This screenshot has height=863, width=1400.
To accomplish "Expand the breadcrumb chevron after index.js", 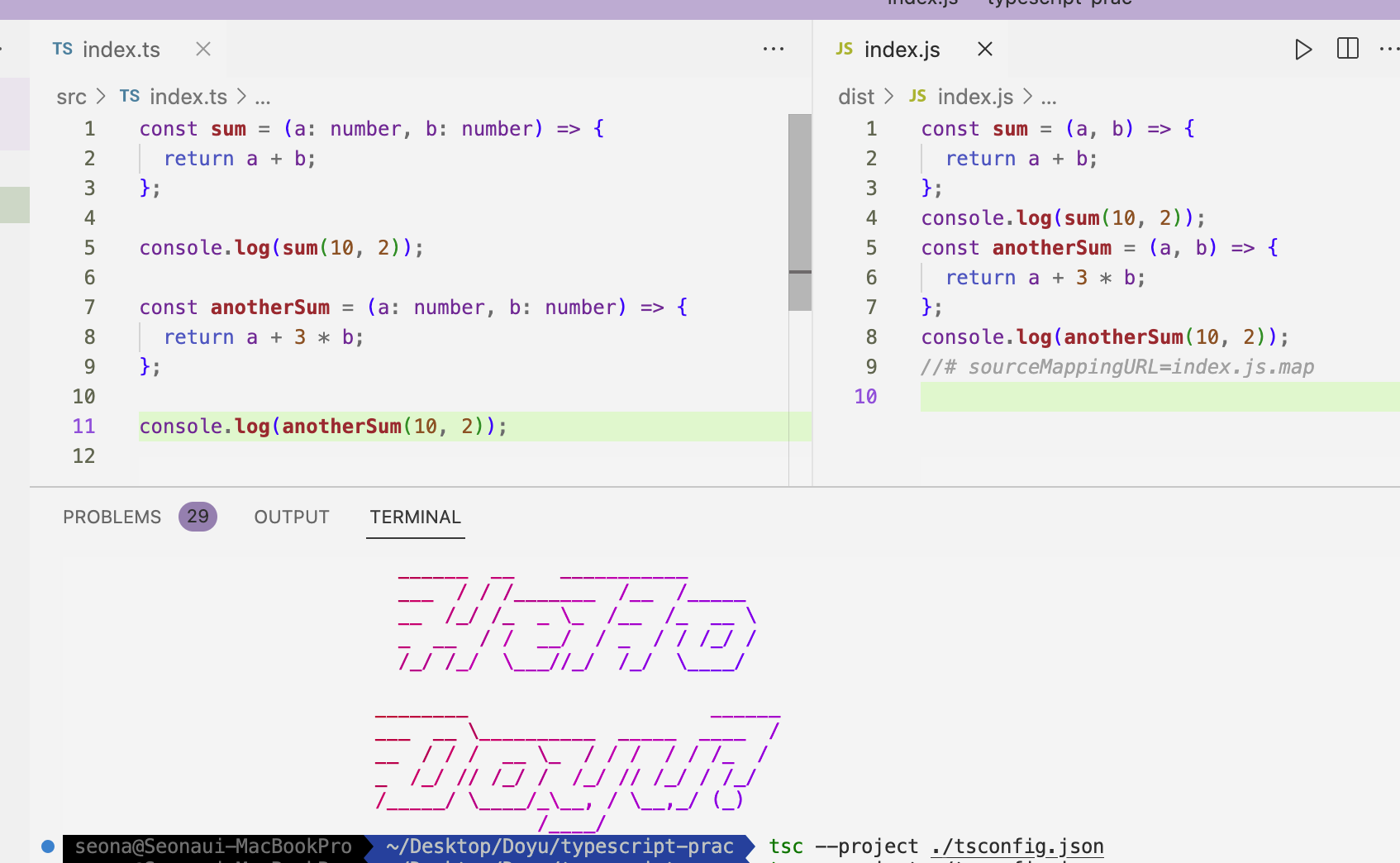I will click(1027, 97).
